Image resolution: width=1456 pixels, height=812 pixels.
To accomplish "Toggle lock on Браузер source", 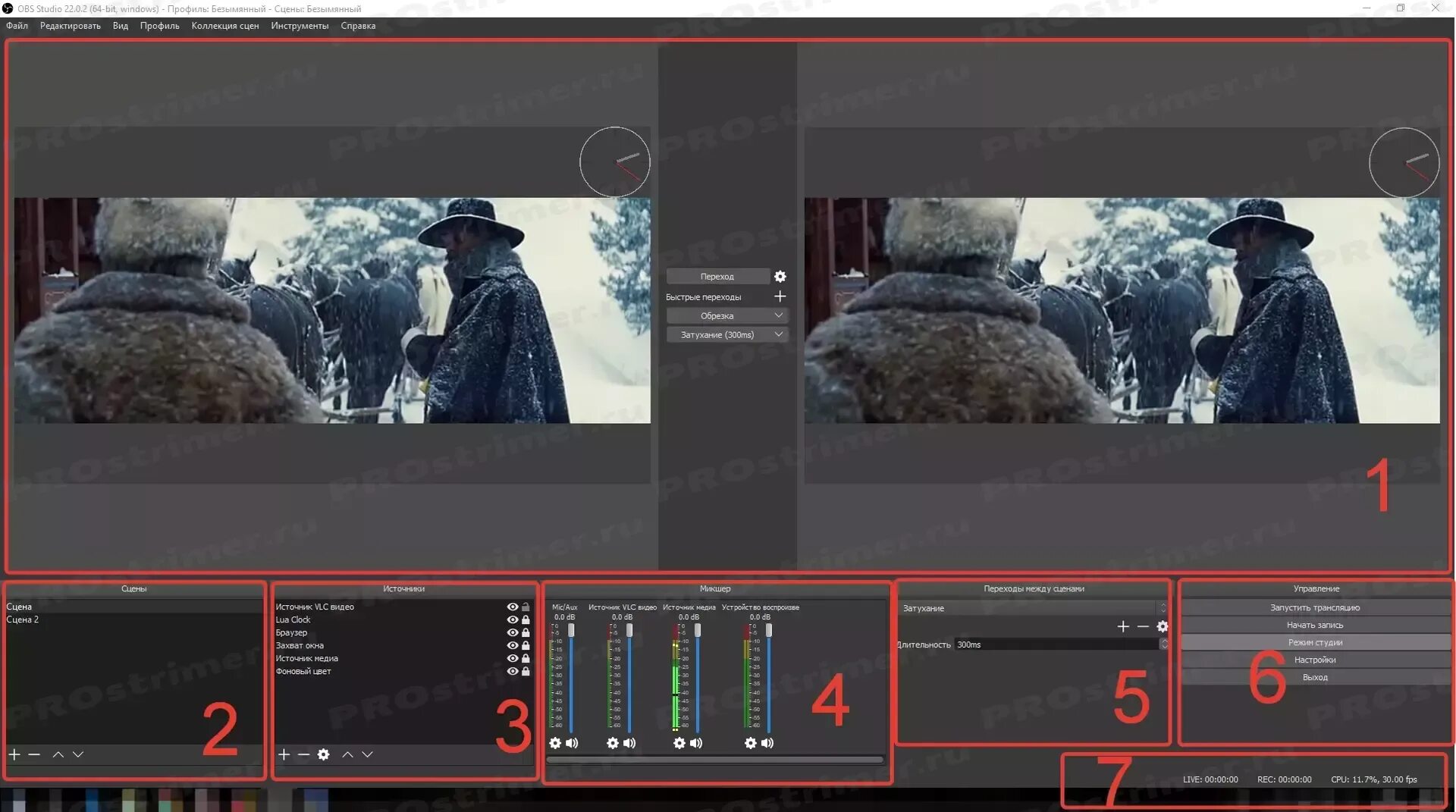I will pos(526,633).
